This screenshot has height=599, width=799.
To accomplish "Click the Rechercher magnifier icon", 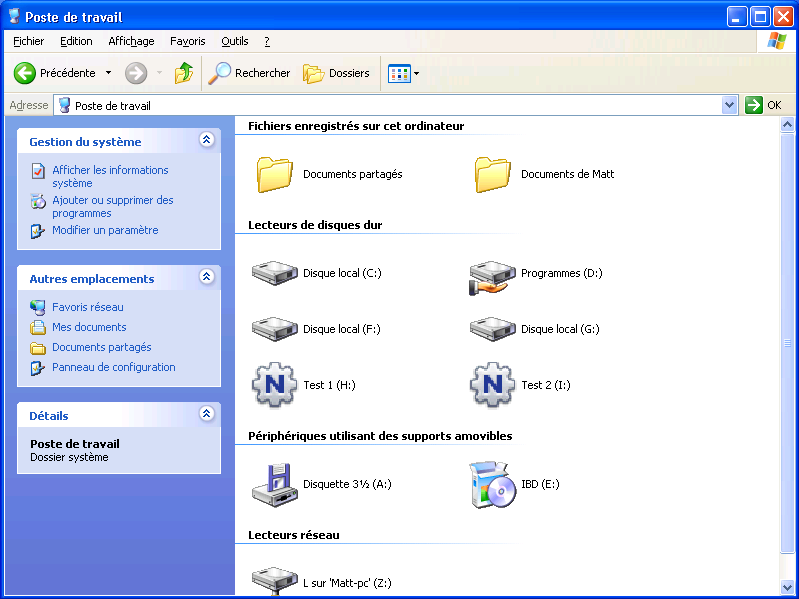I will (220, 73).
